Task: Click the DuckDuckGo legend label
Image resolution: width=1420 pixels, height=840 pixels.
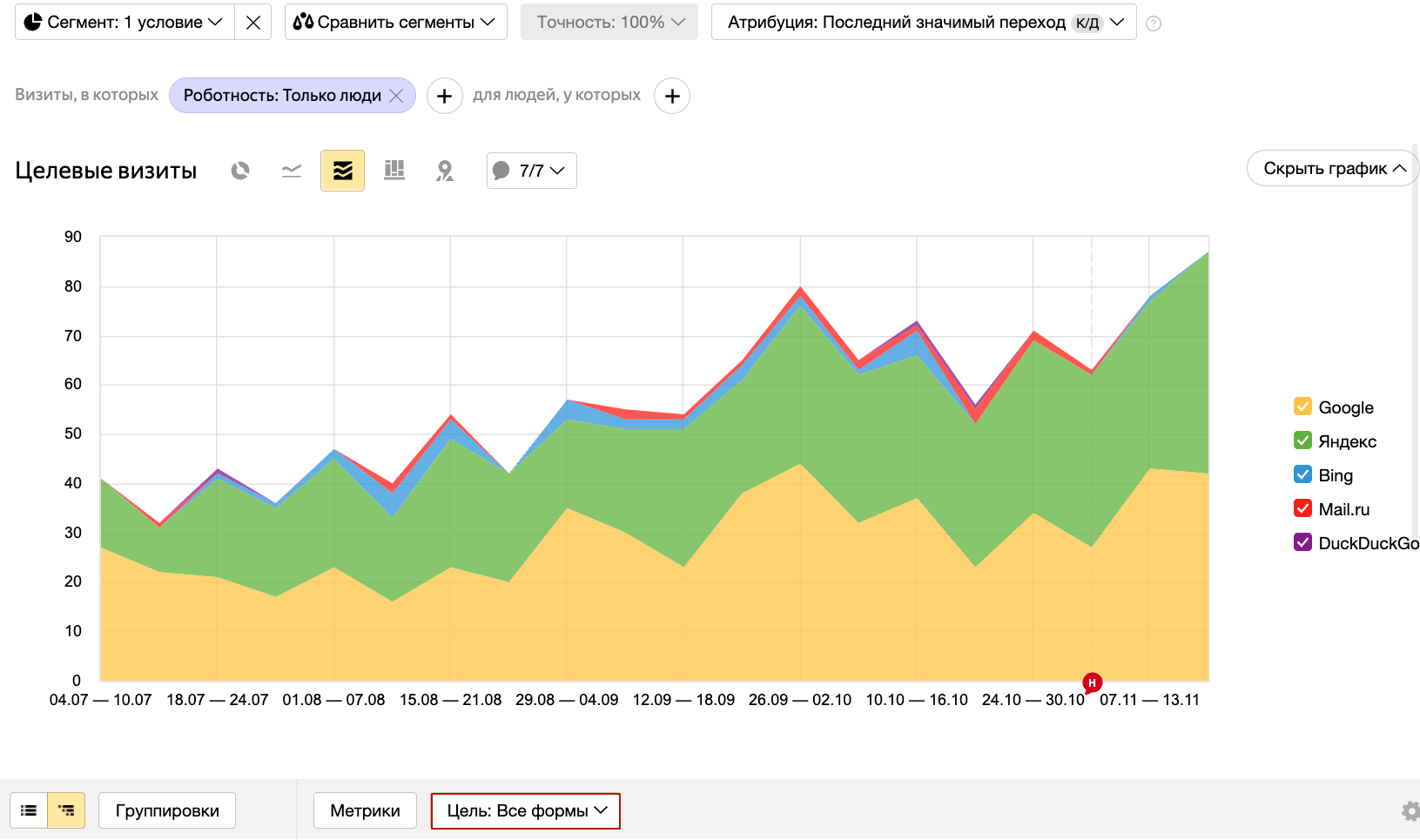Action: coord(1369,543)
